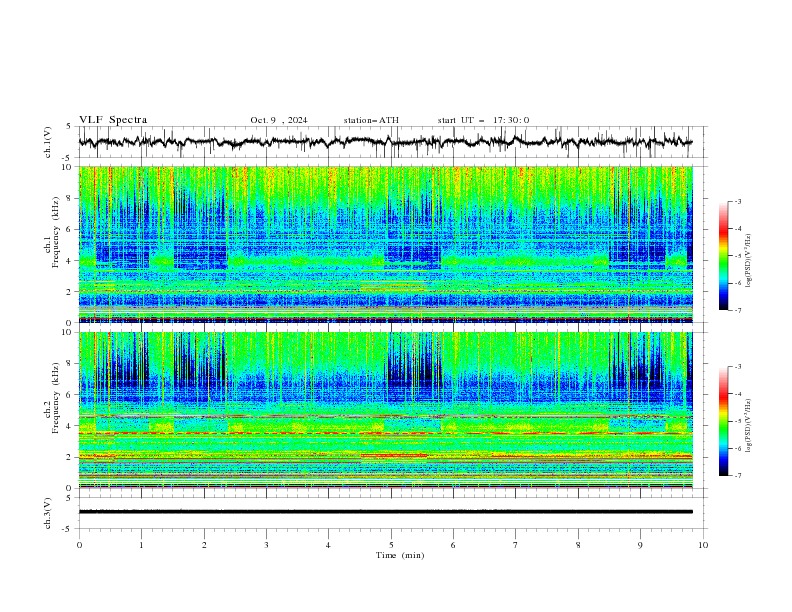The image size is (792, 612).
Task: Click the "ch.1(V)" waveform axis label
Action: (48, 142)
